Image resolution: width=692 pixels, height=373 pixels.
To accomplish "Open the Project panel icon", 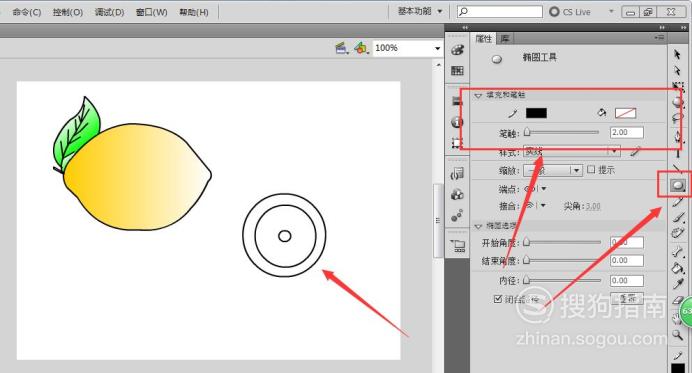I will [458, 246].
